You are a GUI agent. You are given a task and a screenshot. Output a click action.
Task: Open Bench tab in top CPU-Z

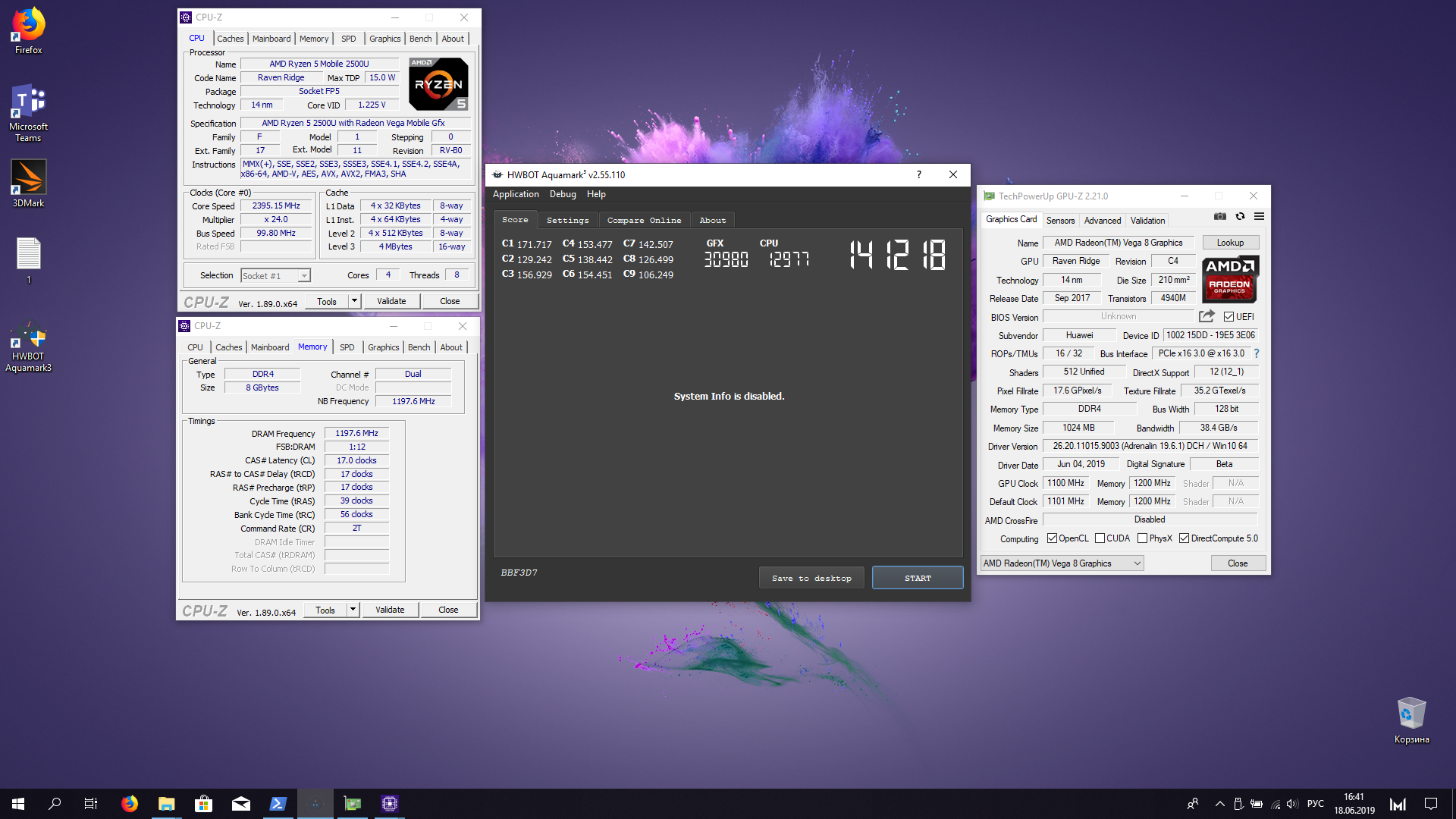(x=421, y=39)
